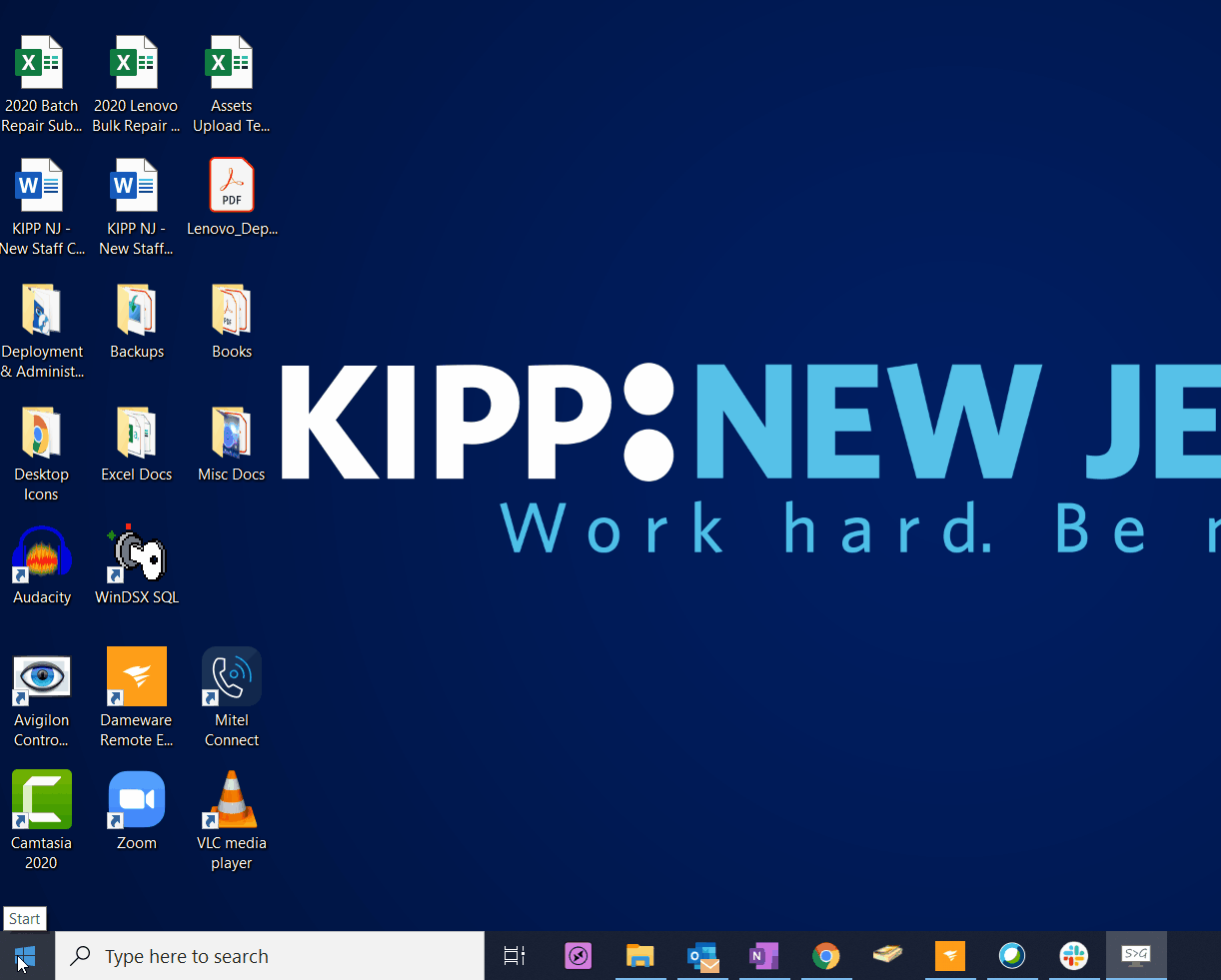Launch Slack from the taskbar
Screen dimensions: 1221x980
click(x=1074, y=956)
